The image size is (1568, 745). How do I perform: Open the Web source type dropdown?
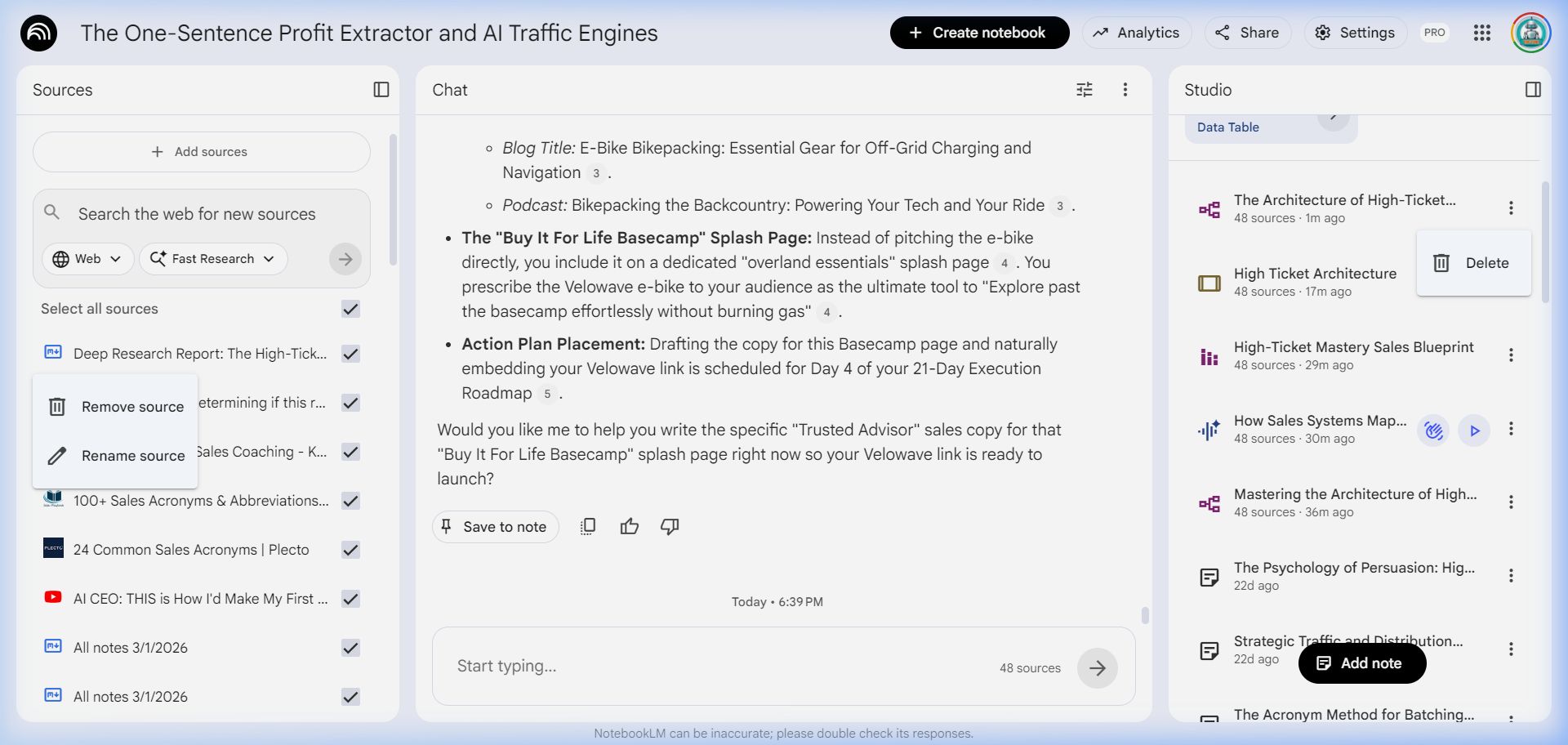87,259
